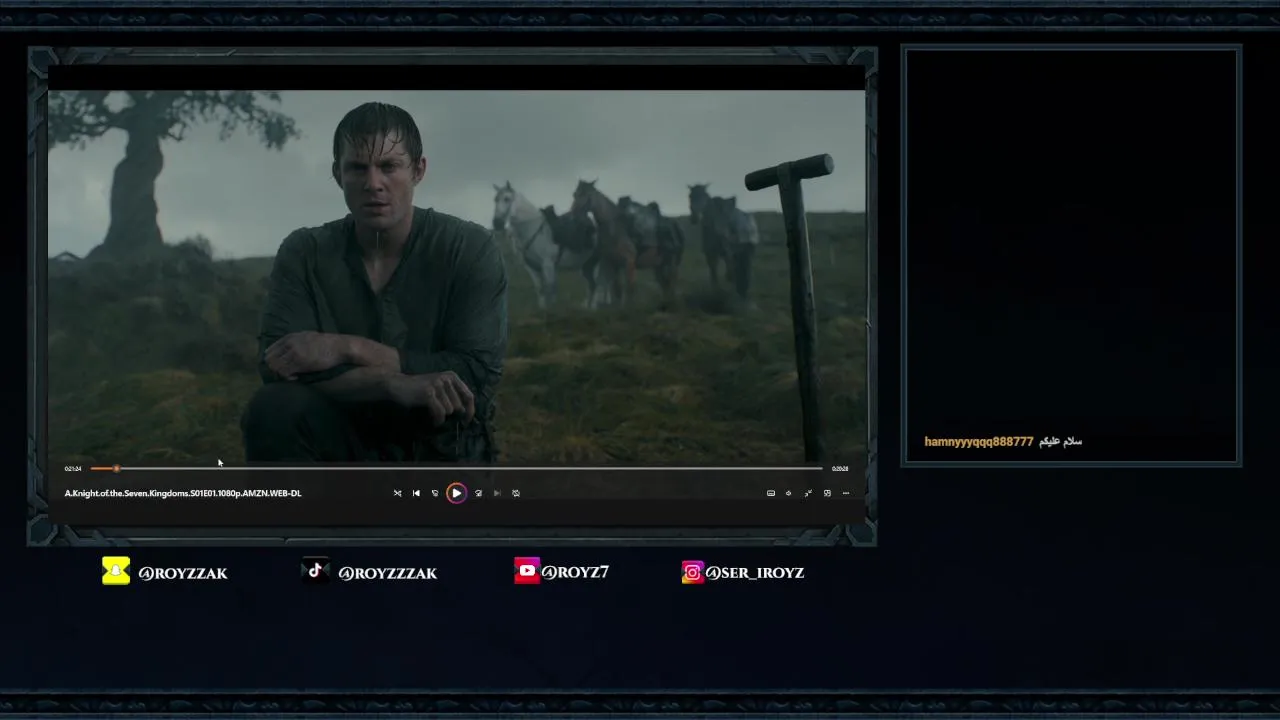Click the A.Knight.of.the.Seven.Kingdoms file title

click(183, 493)
